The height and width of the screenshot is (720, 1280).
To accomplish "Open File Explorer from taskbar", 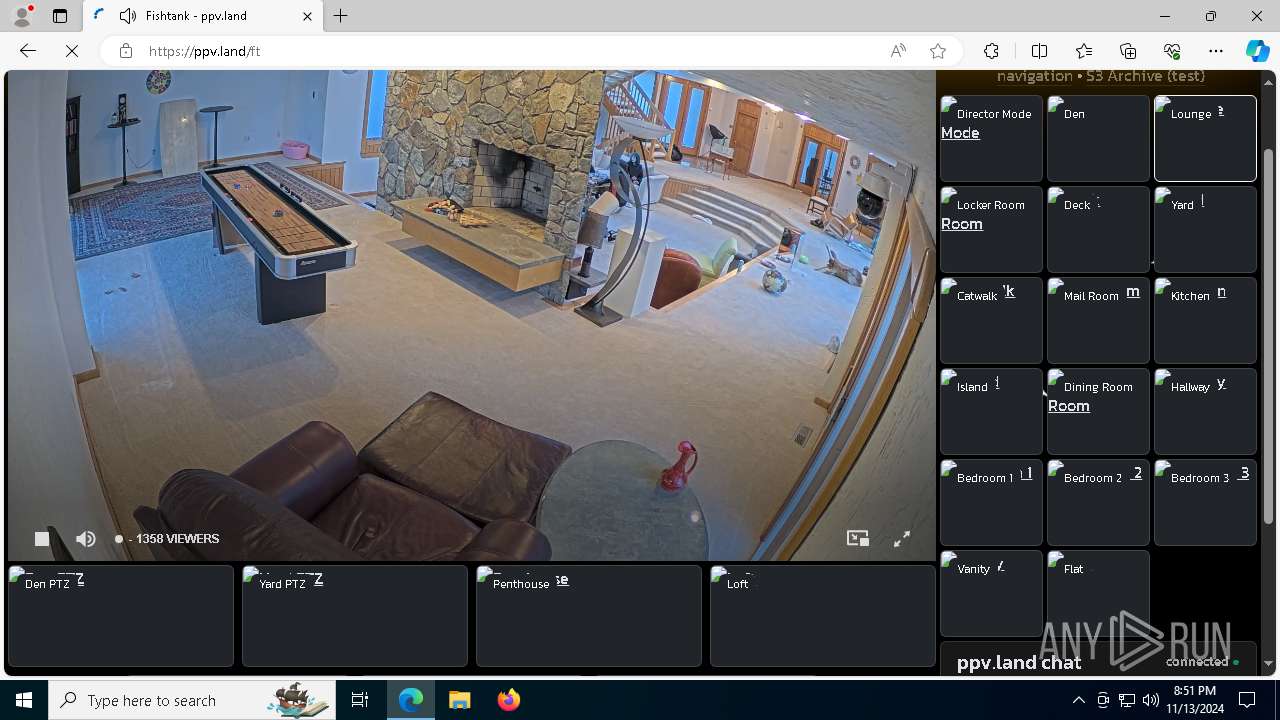I will click(459, 700).
